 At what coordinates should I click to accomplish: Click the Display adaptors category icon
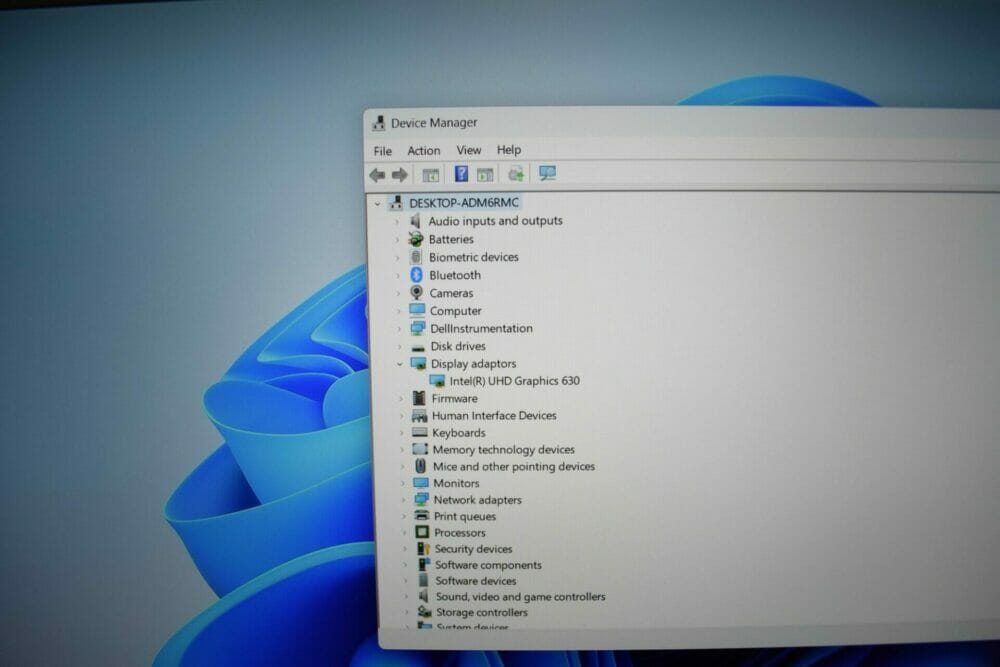pos(418,363)
